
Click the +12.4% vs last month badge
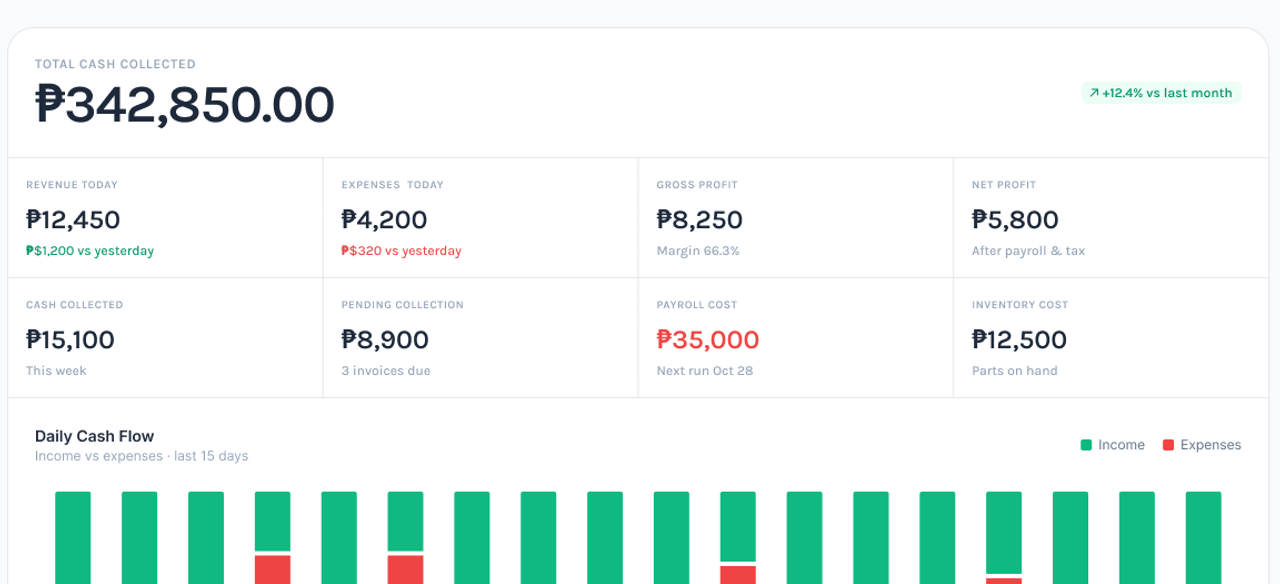tap(1161, 93)
